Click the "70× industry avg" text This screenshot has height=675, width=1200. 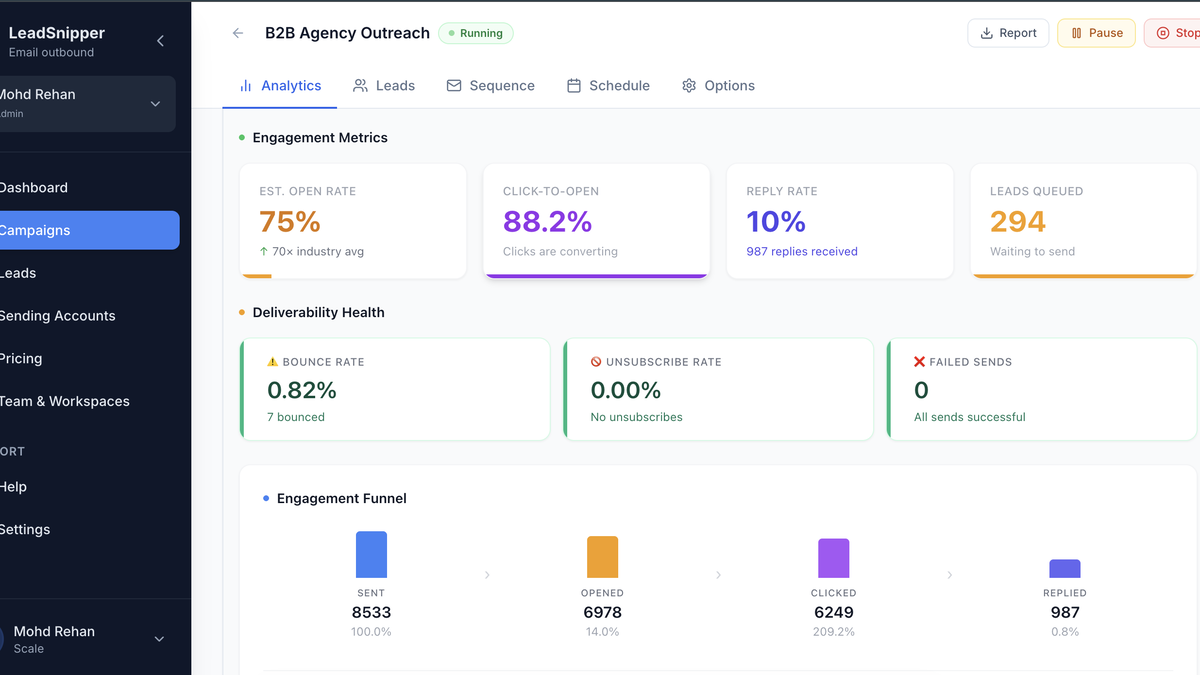point(318,252)
